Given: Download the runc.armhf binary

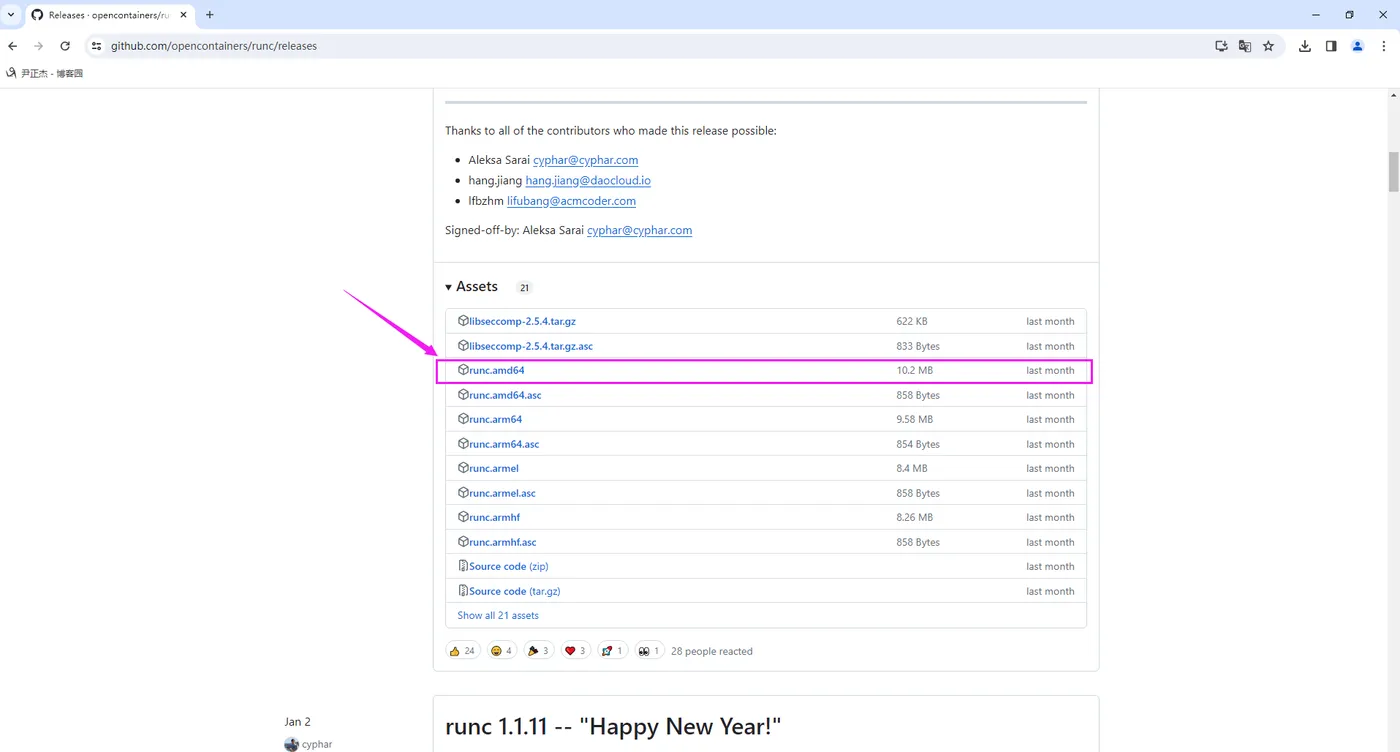Looking at the screenshot, I should point(494,518).
